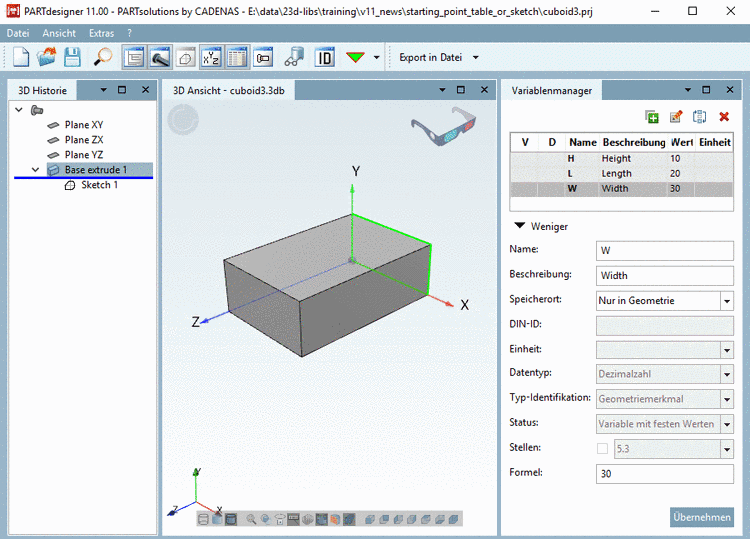Click the Beschreibung field containing Width
750x539 pixels.
click(664, 275)
